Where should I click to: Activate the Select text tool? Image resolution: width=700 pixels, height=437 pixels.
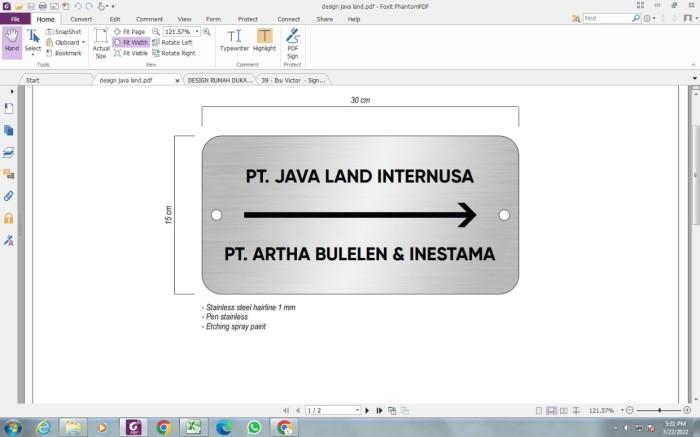pyautogui.click(x=33, y=42)
